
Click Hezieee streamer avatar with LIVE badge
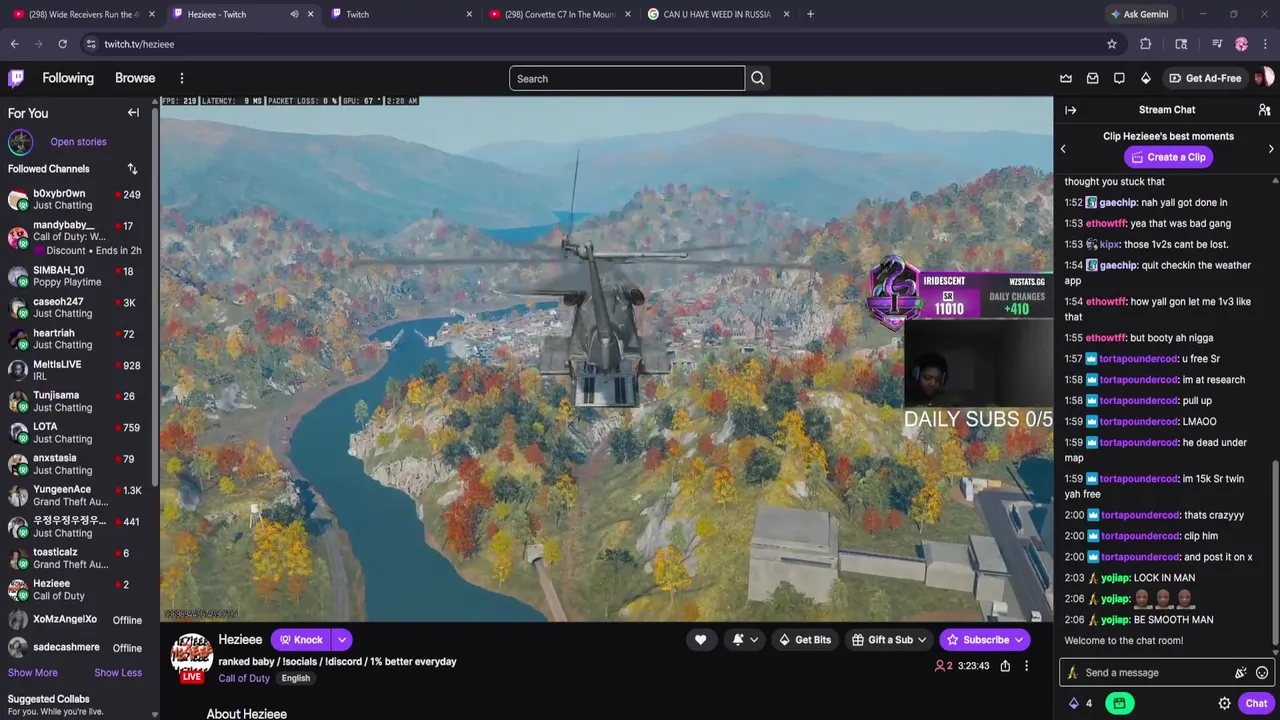[x=190, y=657]
